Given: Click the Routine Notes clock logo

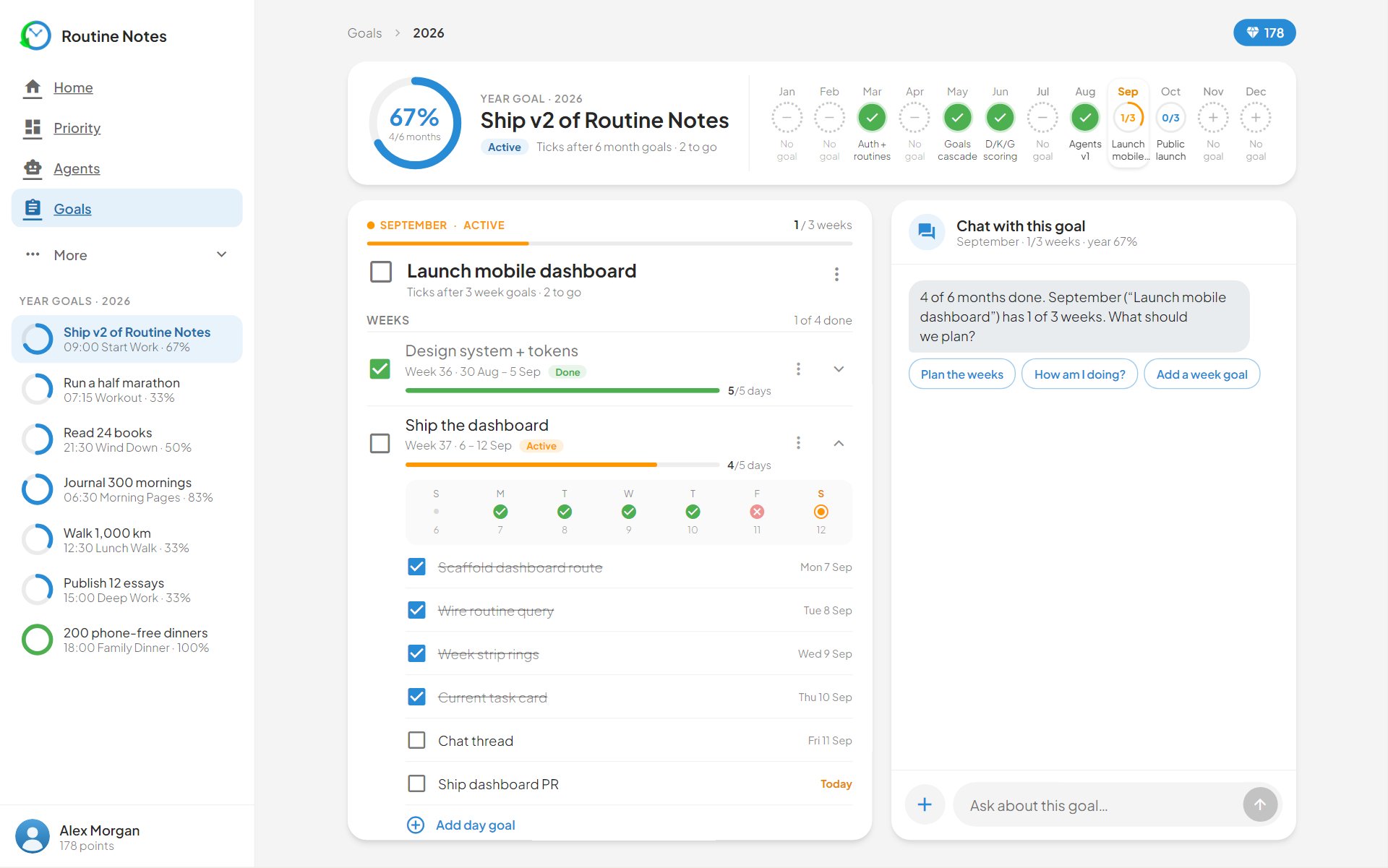Looking at the screenshot, I should tap(35, 35).
